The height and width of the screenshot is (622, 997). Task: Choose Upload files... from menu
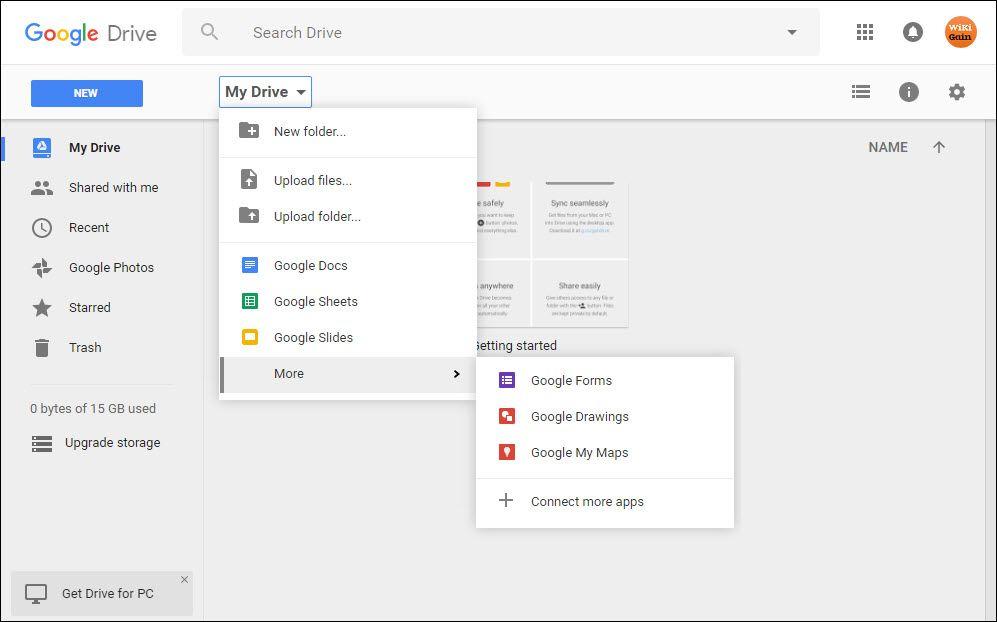(x=348, y=181)
